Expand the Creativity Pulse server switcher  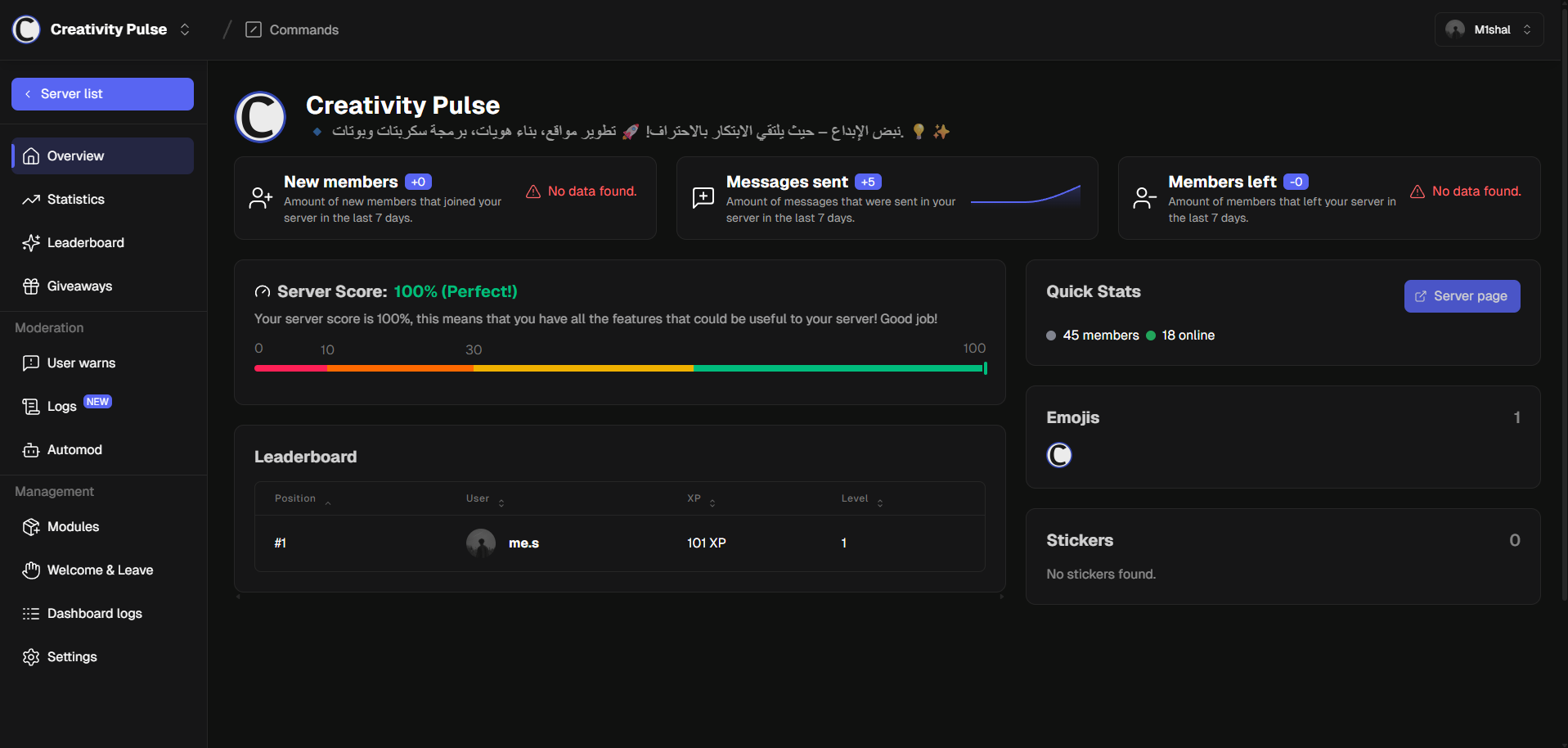click(185, 29)
